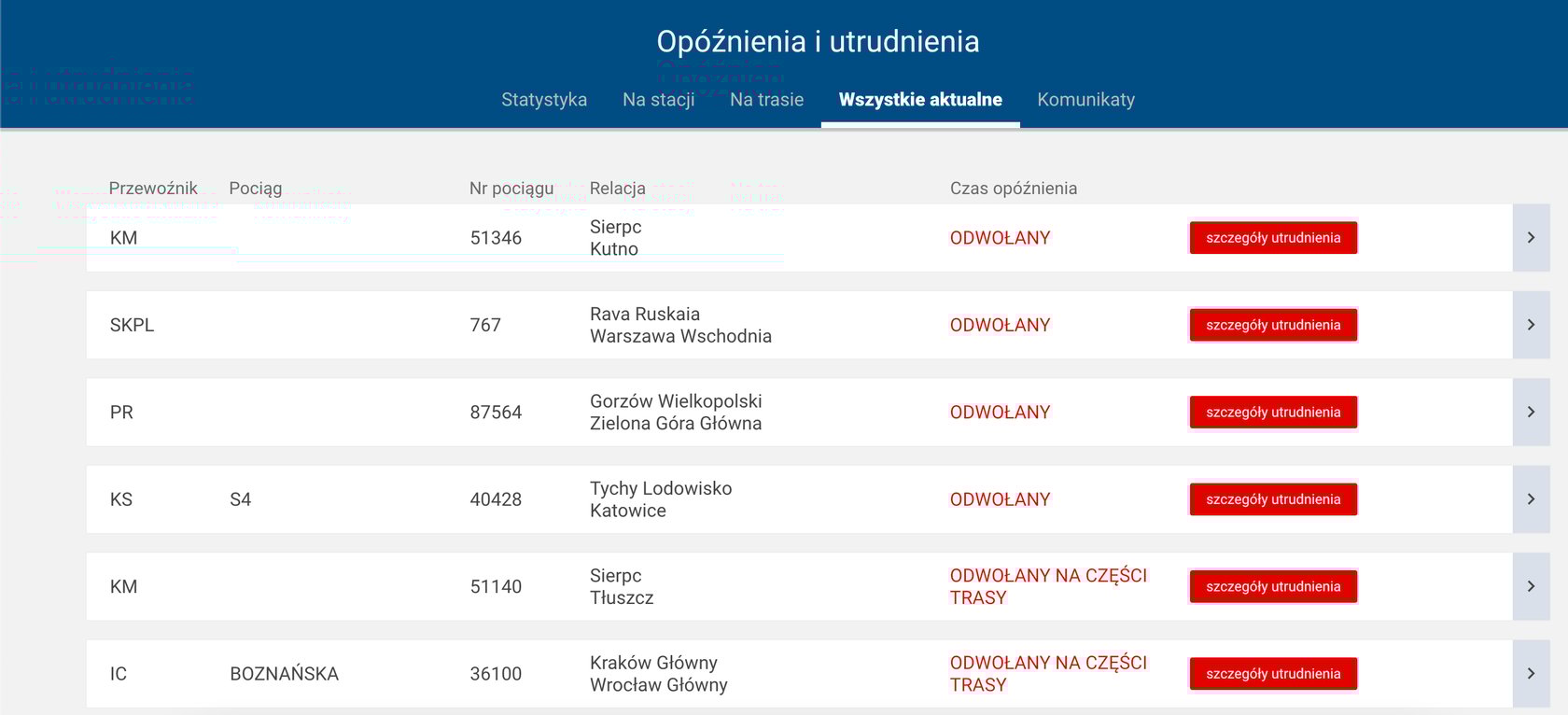Image resolution: width=1568 pixels, height=715 pixels.
Task: Click the Czas opóźnienia column header
Action: point(1013,189)
